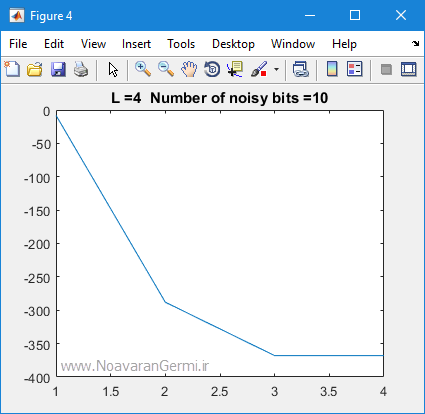Save figure with the floppy disk icon
The height and width of the screenshot is (414, 425).
(58, 70)
